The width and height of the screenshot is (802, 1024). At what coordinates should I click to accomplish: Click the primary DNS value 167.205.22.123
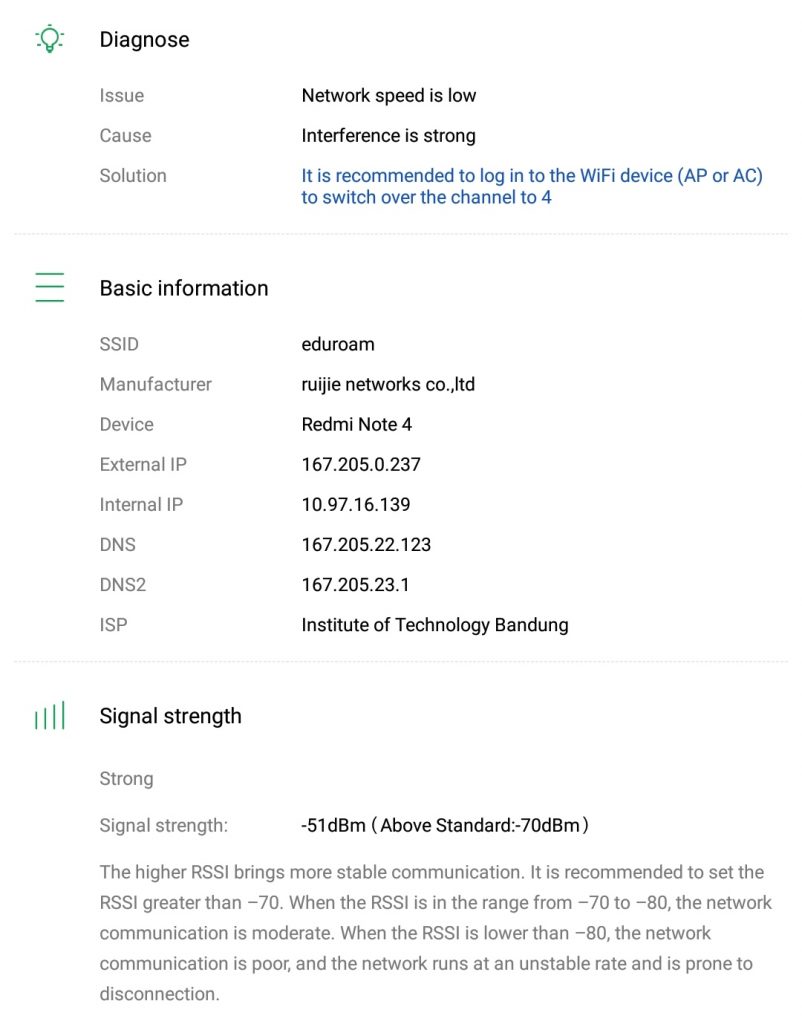coord(366,545)
